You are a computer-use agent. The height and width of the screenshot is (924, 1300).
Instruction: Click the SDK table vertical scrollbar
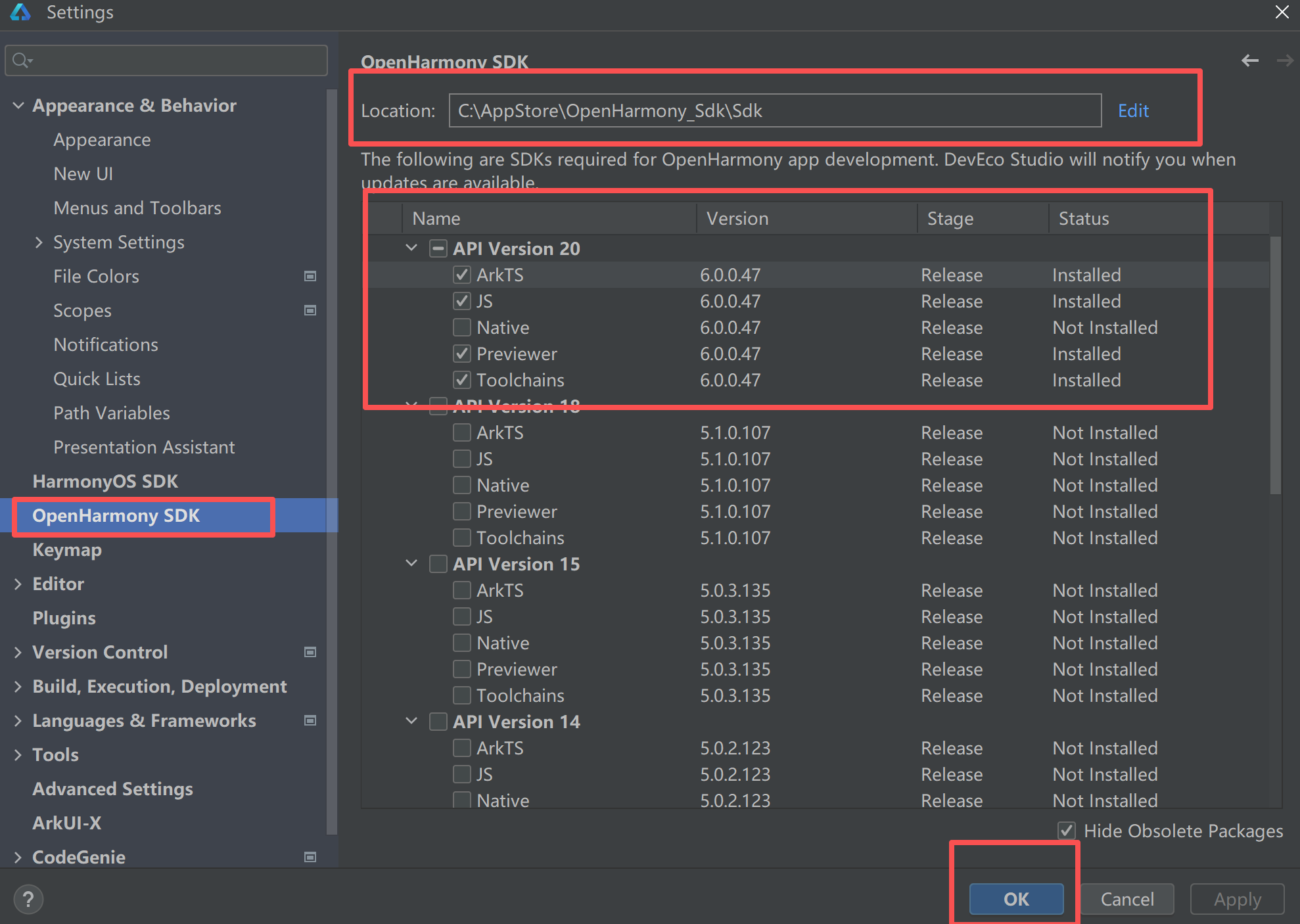point(1275,365)
